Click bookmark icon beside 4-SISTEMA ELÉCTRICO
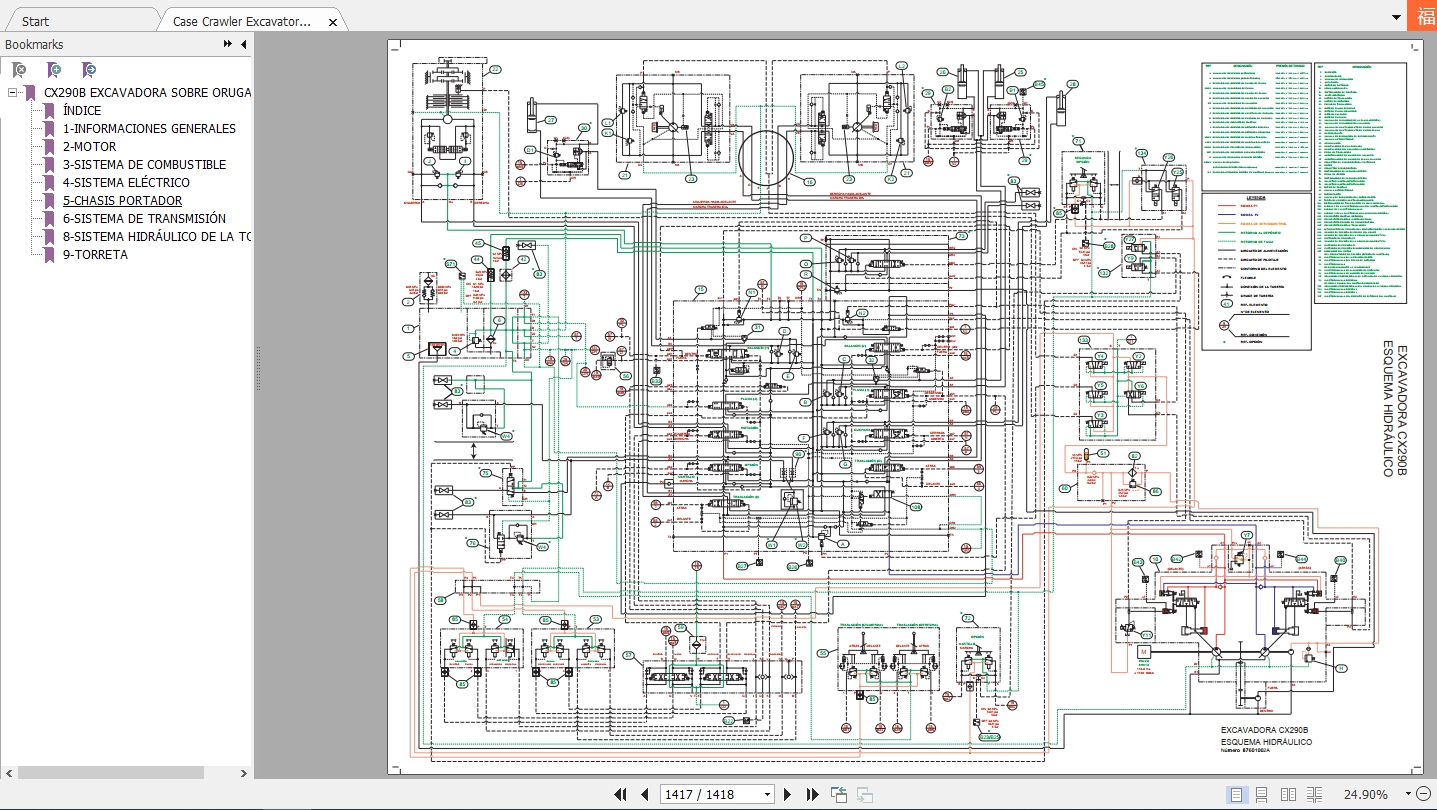The image size is (1437, 810). (49, 183)
